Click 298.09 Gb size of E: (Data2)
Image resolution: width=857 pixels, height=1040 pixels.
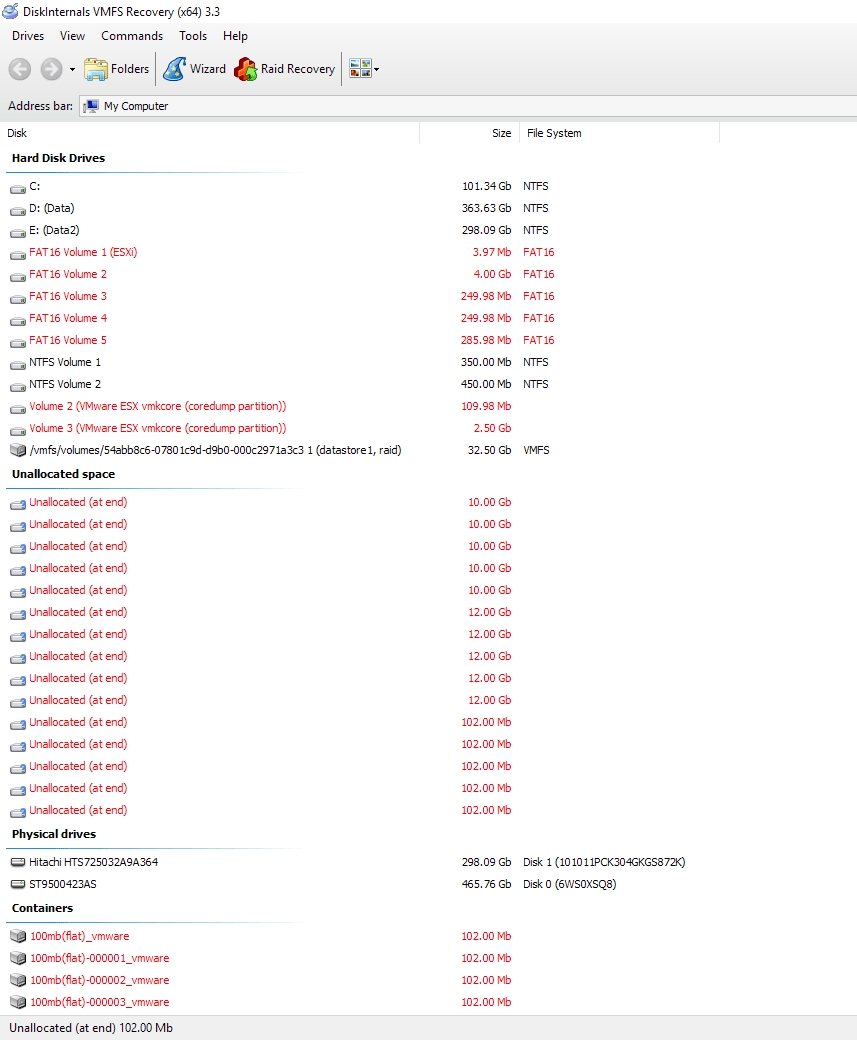pyautogui.click(x=487, y=230)
